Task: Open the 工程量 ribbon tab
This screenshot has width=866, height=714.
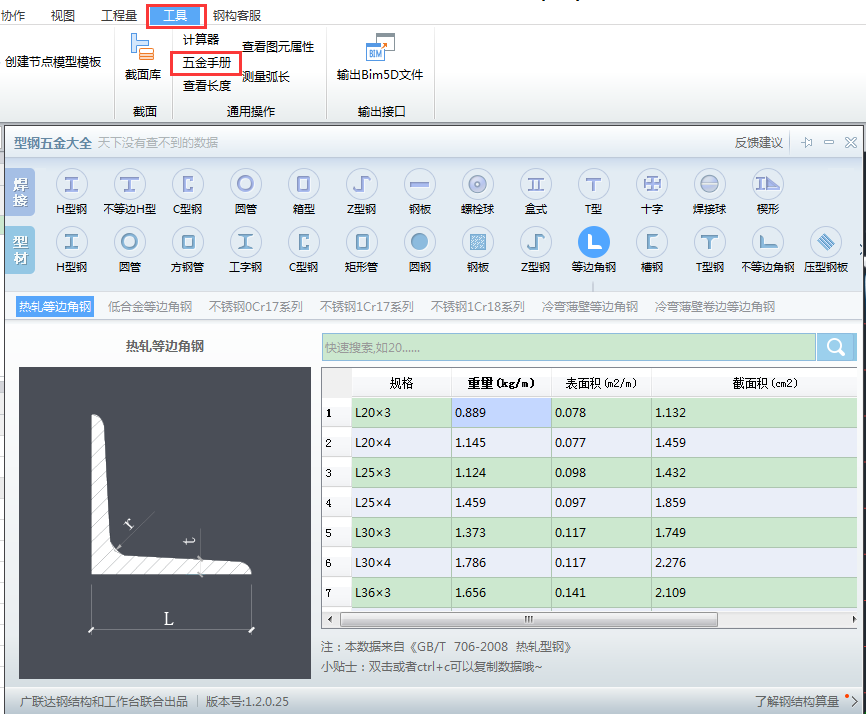Action: [x=119, y=15]
